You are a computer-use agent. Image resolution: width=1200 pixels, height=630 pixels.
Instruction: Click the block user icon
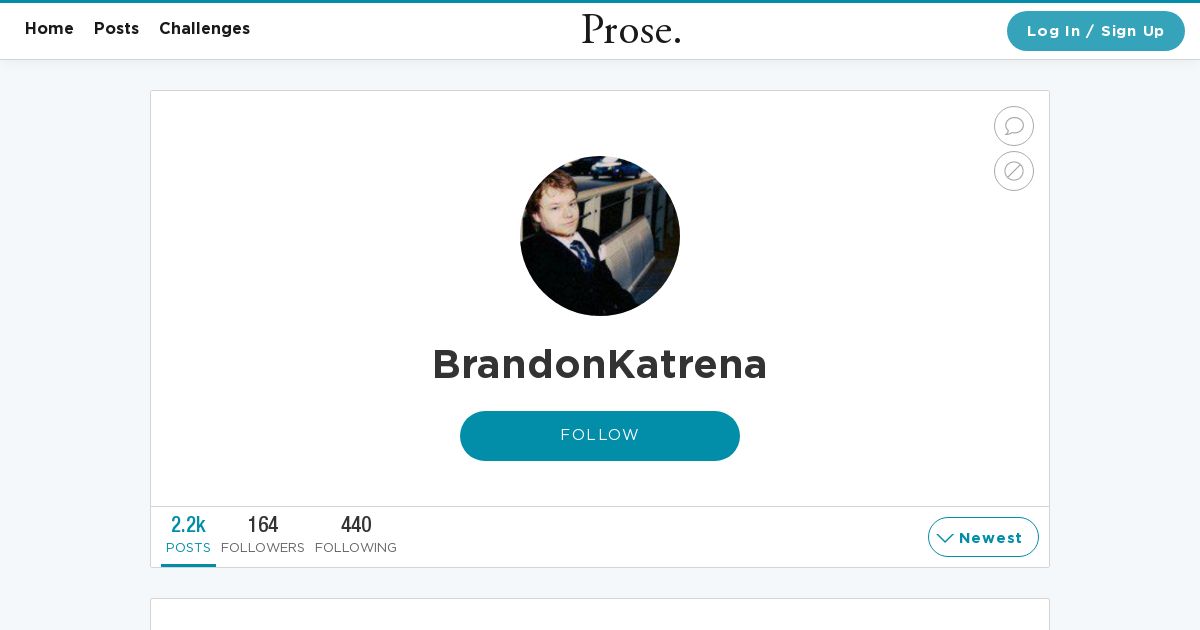[x=1014, y=171]
